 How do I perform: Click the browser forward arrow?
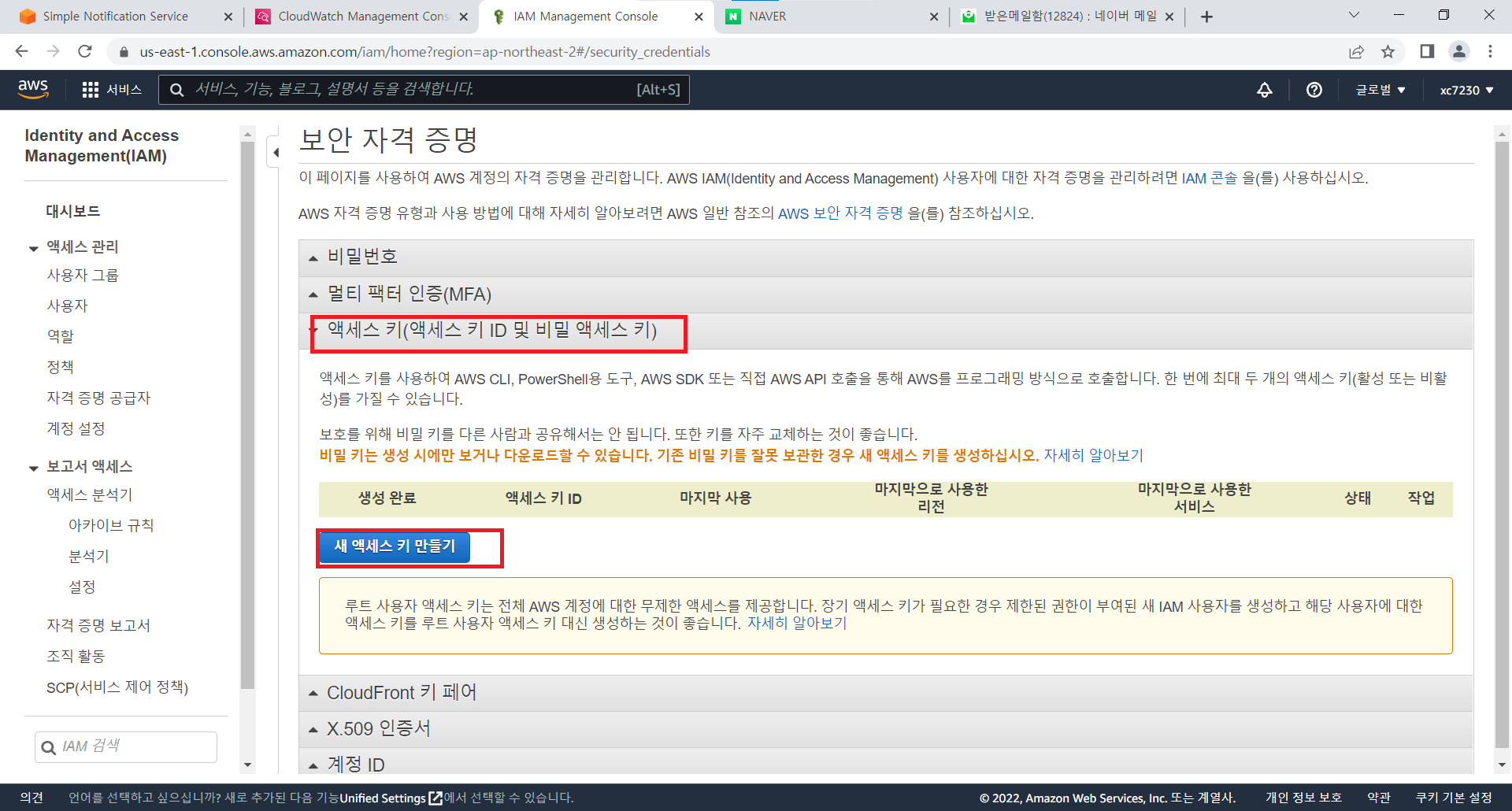pyautogui.click(x=53, y=51)
